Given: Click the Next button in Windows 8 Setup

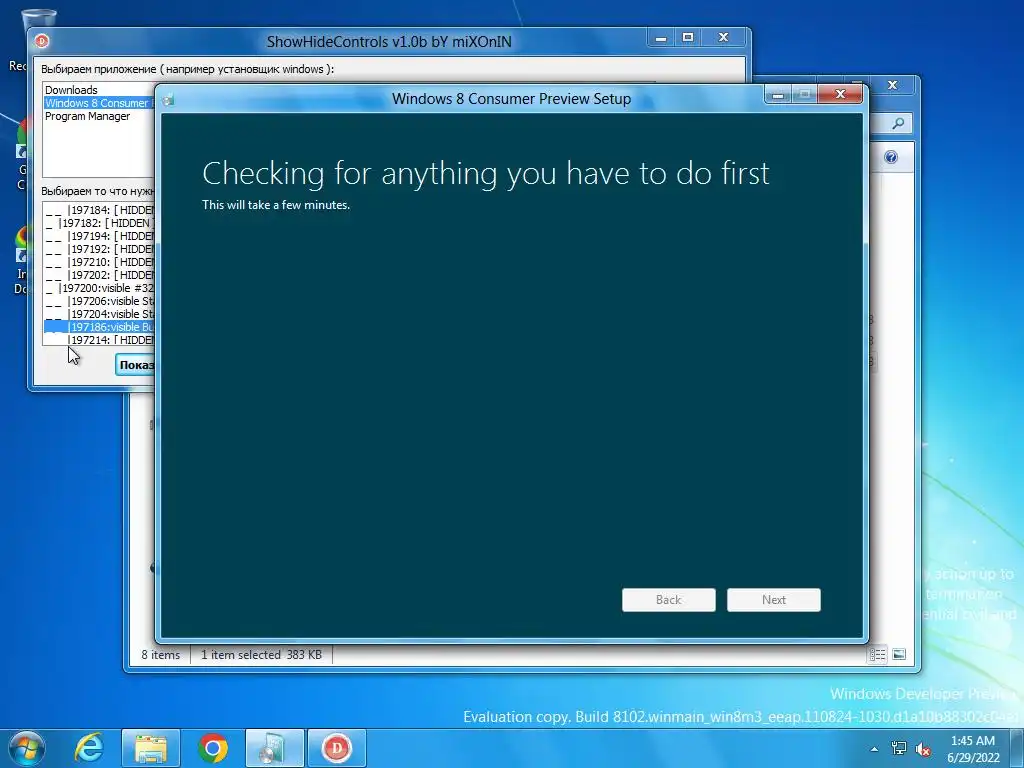Looking at the screenshot, I should (x=773, y=600).
